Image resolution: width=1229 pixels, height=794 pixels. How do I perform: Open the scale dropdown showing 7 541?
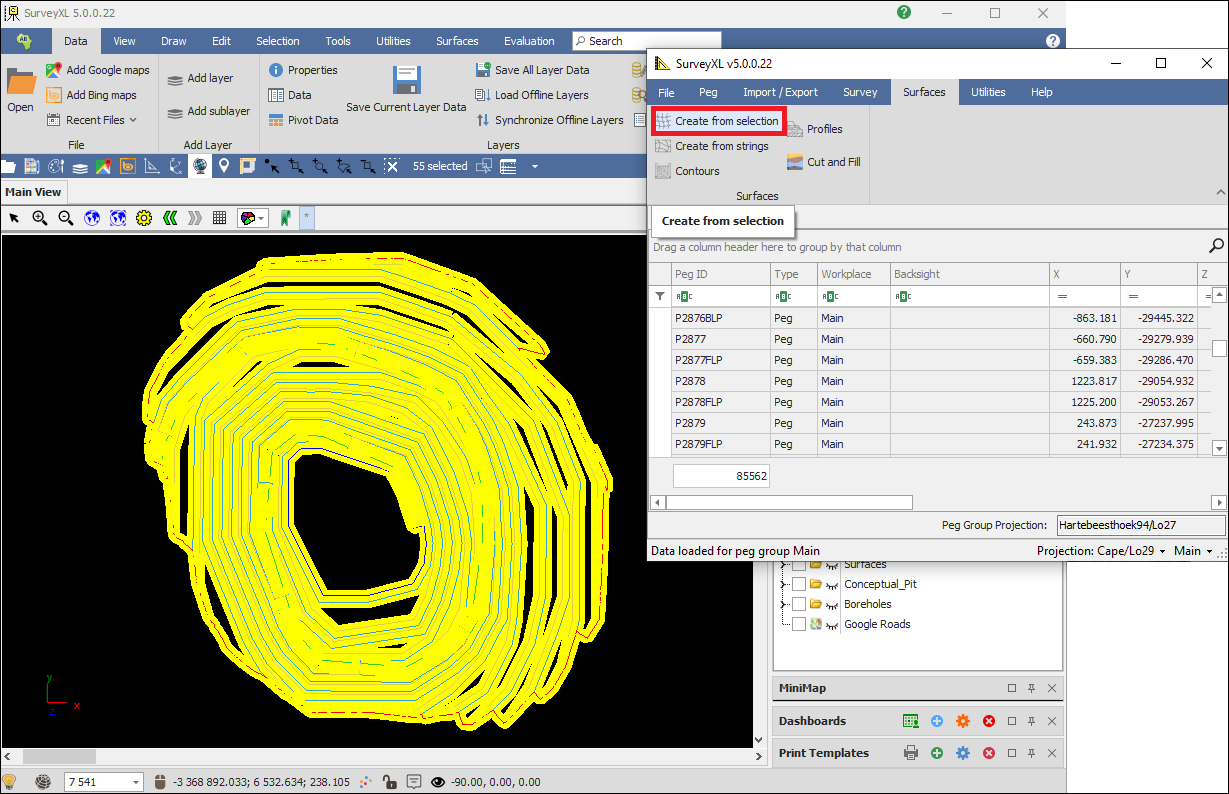(x=135, y=782)
